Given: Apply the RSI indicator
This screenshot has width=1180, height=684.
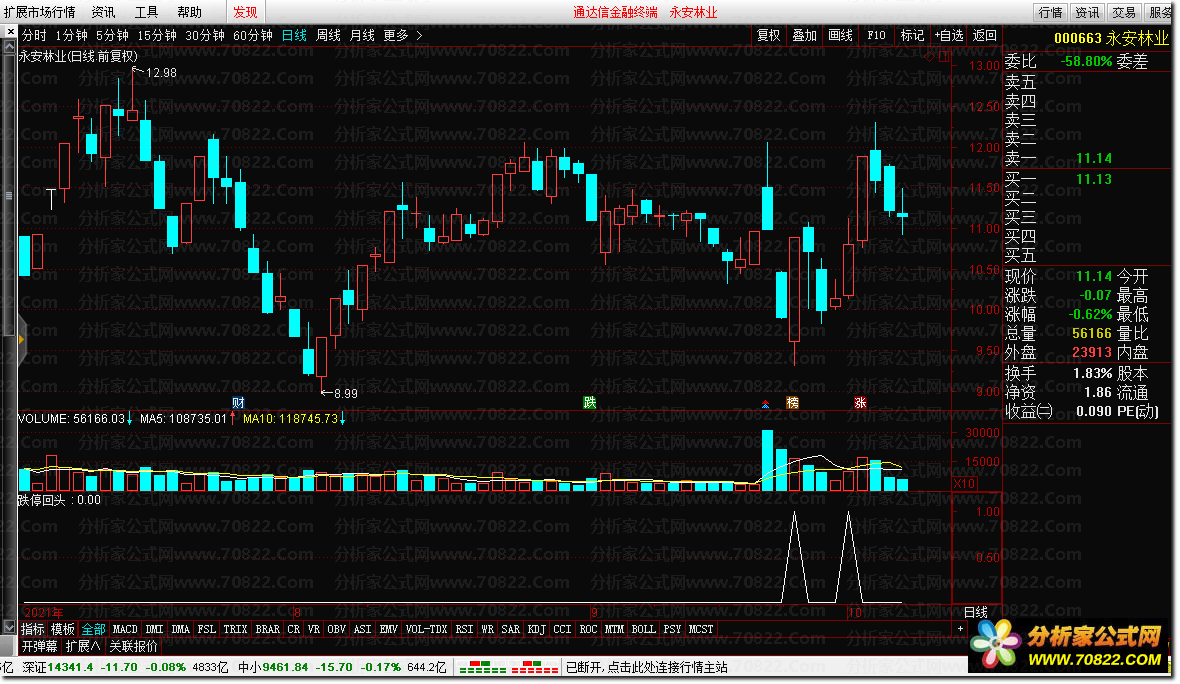Looking at the screenshot, I should 464,629.
